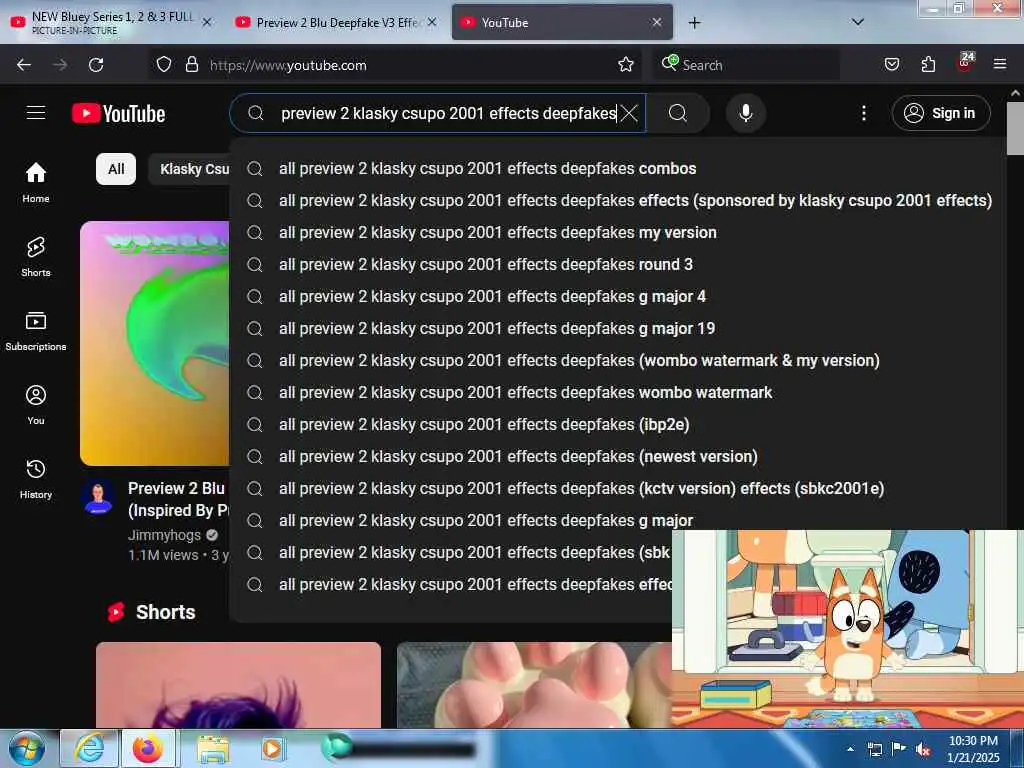
Task: Click the YouTube logo
Action: point(118,114)
